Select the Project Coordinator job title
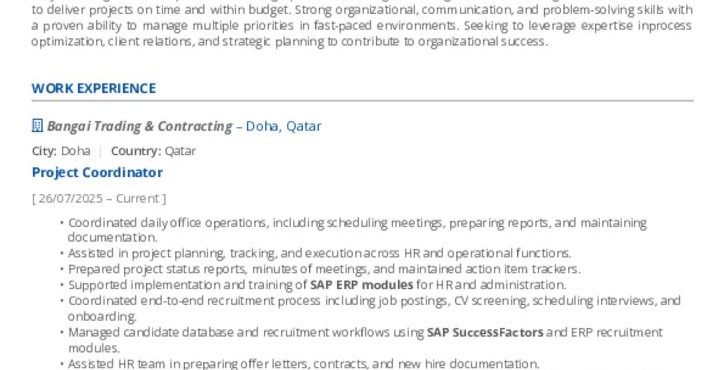Image resolution: width=724 pixels, height=370 pixels. [x=97, y=172]
